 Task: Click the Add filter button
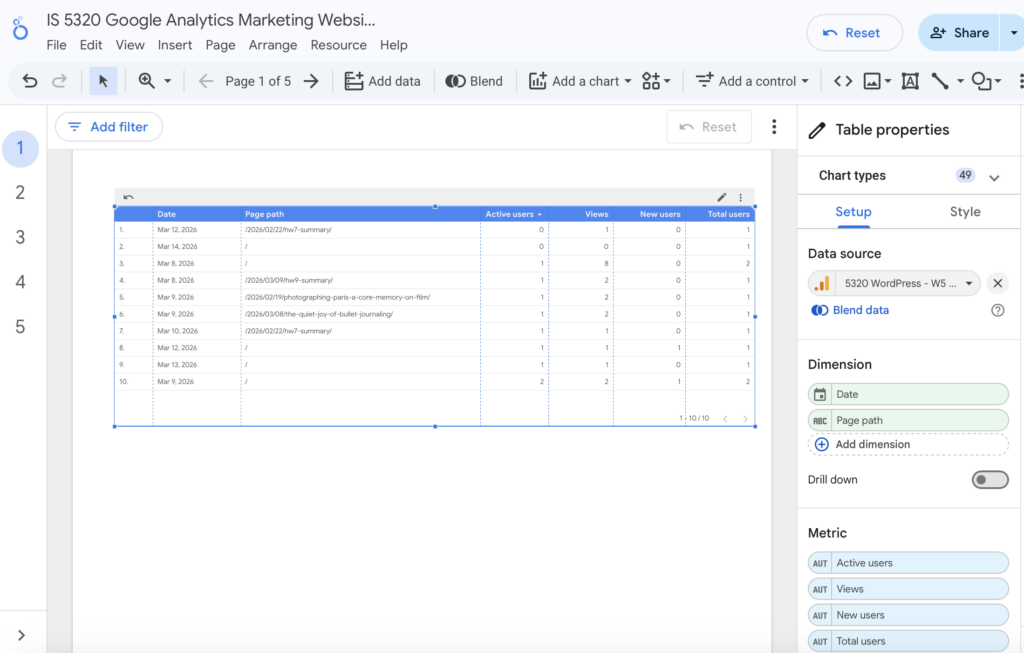(x=108, y=127)
